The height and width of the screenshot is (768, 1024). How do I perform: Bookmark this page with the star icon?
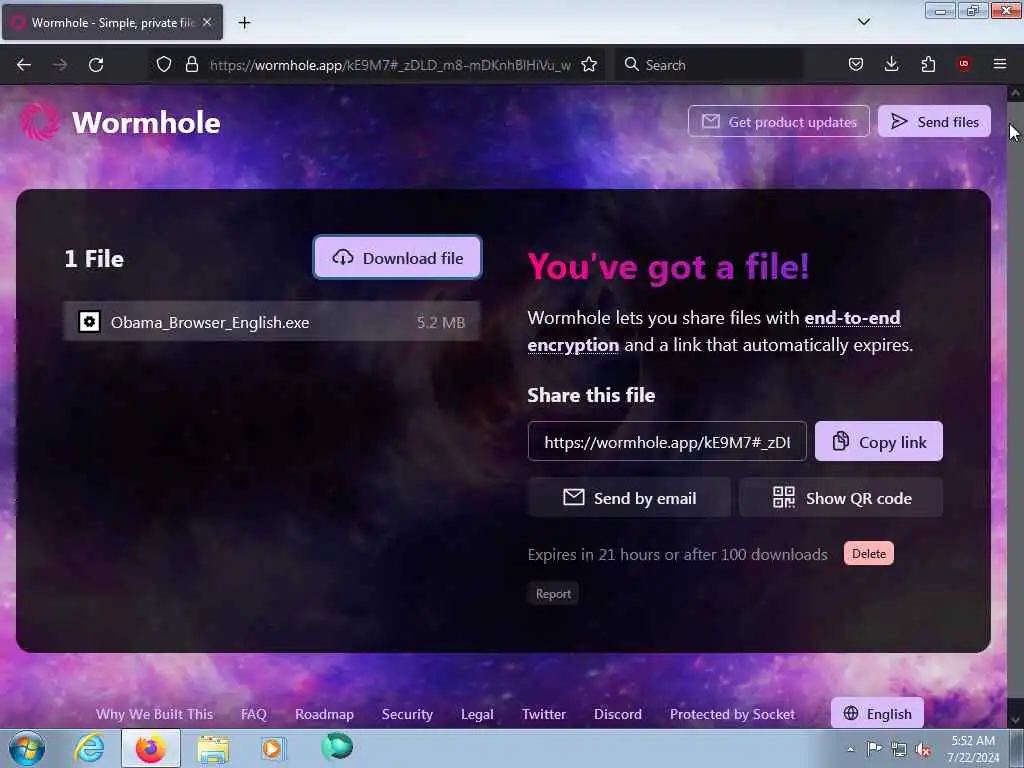coord(589,65)
